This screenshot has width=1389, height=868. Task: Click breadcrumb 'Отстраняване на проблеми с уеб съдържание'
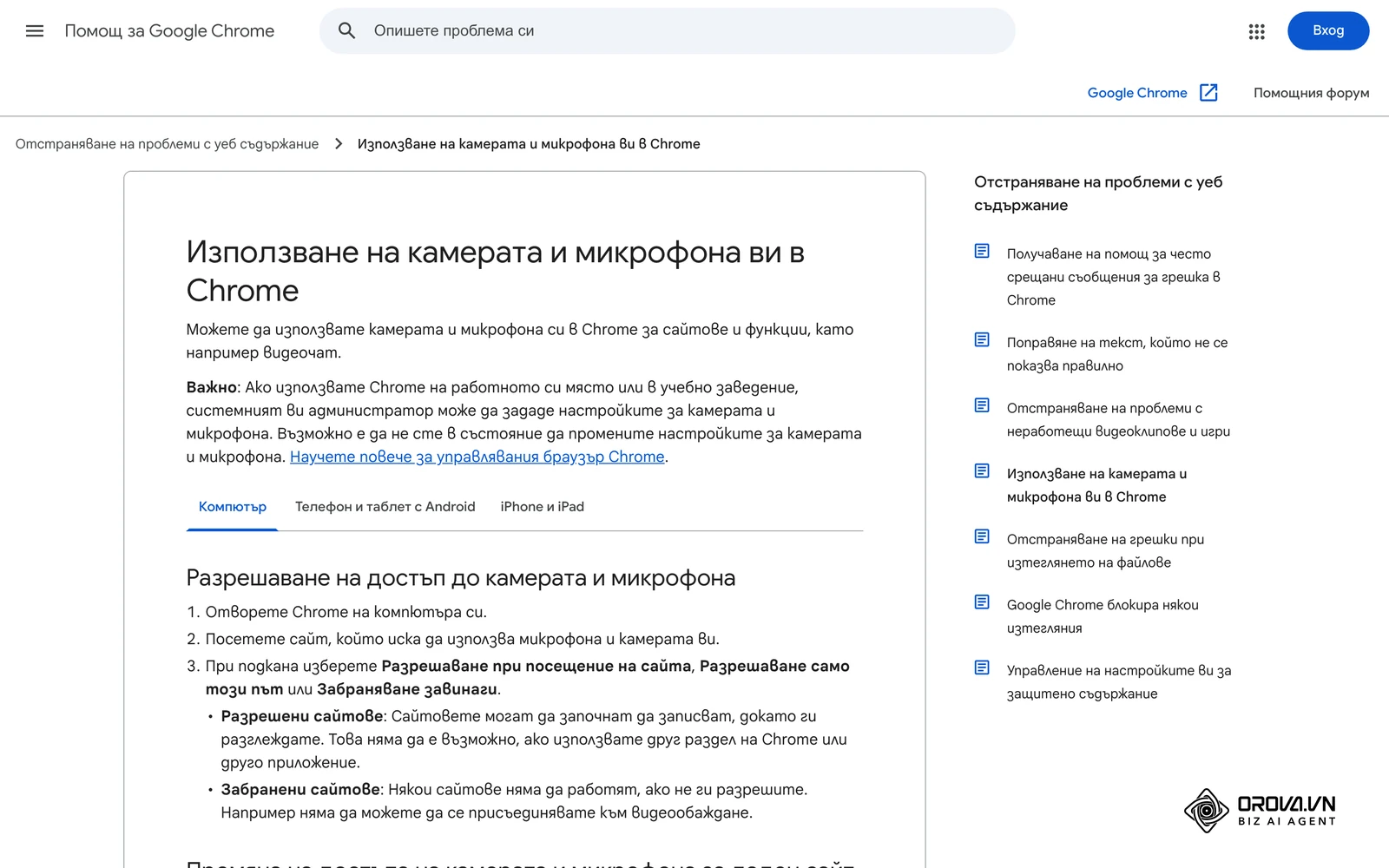click(167, 144)
